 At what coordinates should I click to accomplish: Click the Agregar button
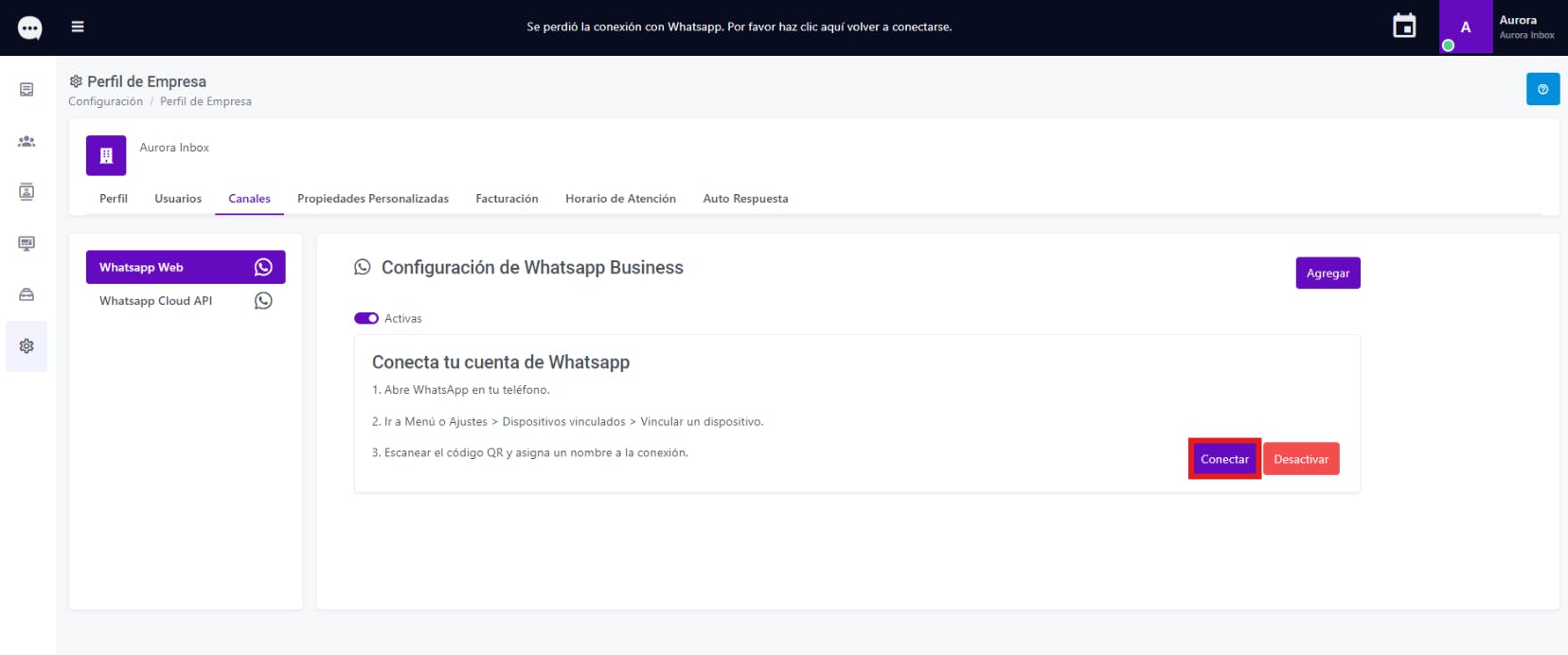tap(1327, 273)
